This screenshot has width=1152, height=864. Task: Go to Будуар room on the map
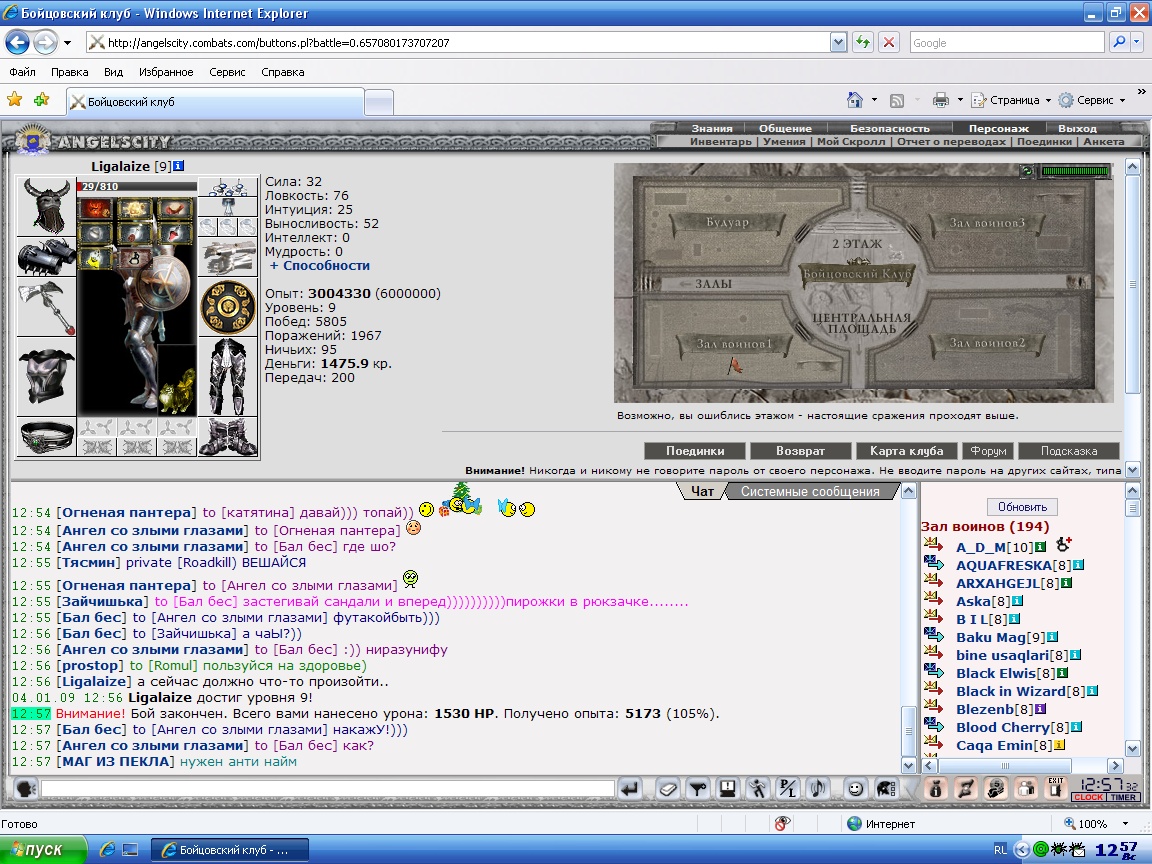(727, 222)
